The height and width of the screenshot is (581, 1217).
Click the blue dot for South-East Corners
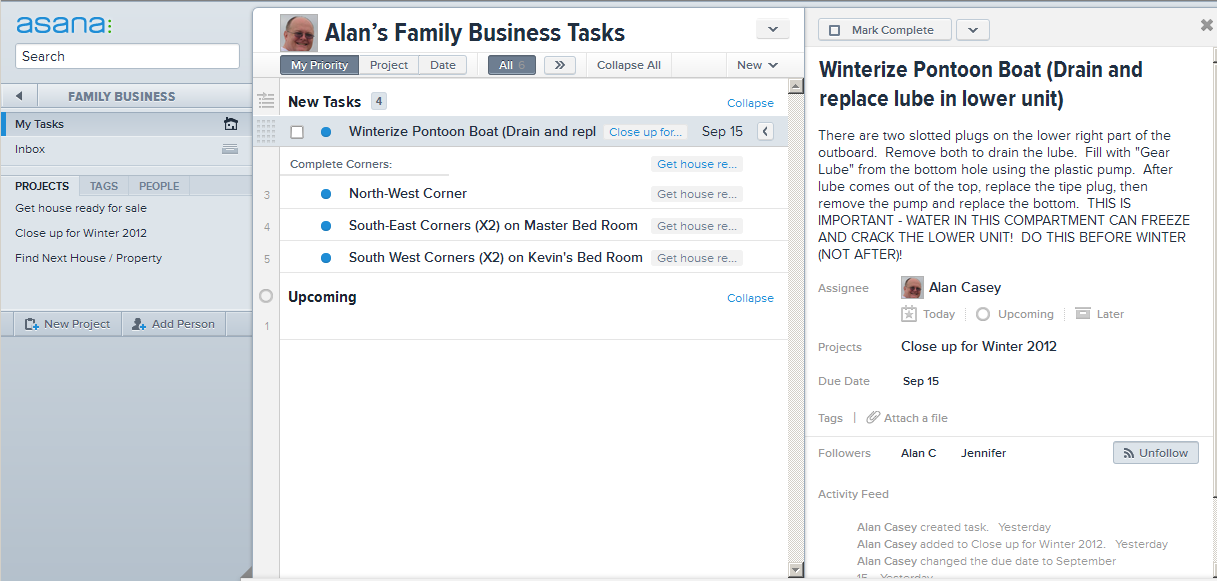coord(326,226)
